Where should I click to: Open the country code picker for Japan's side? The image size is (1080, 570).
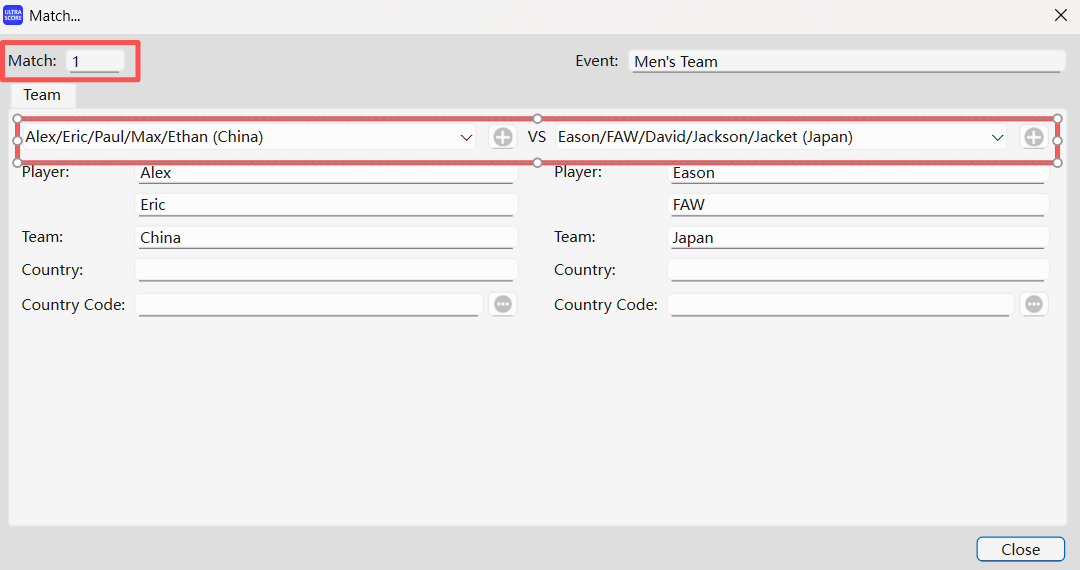pos(1034,304)
